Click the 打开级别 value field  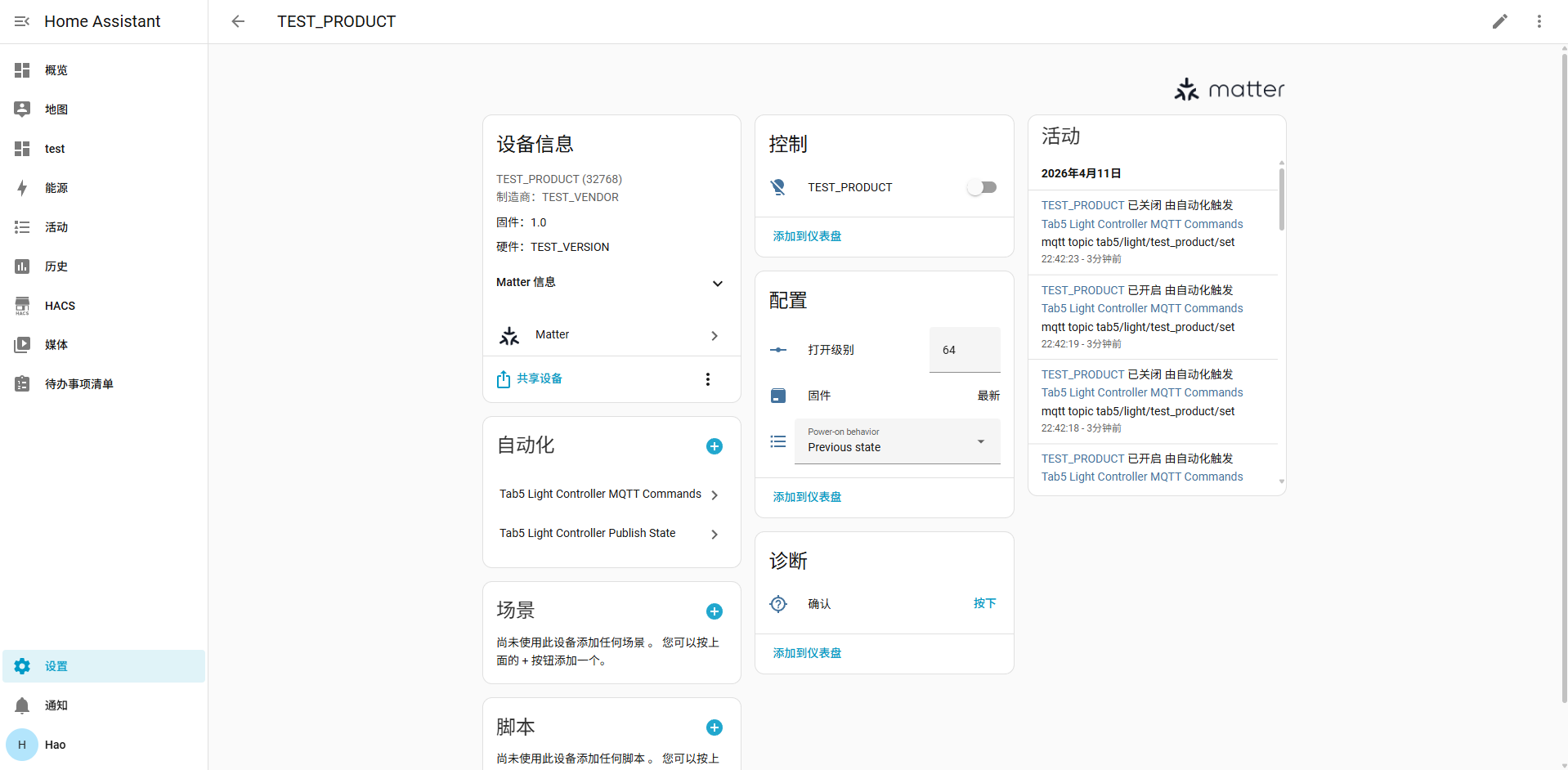pos(965,350)
